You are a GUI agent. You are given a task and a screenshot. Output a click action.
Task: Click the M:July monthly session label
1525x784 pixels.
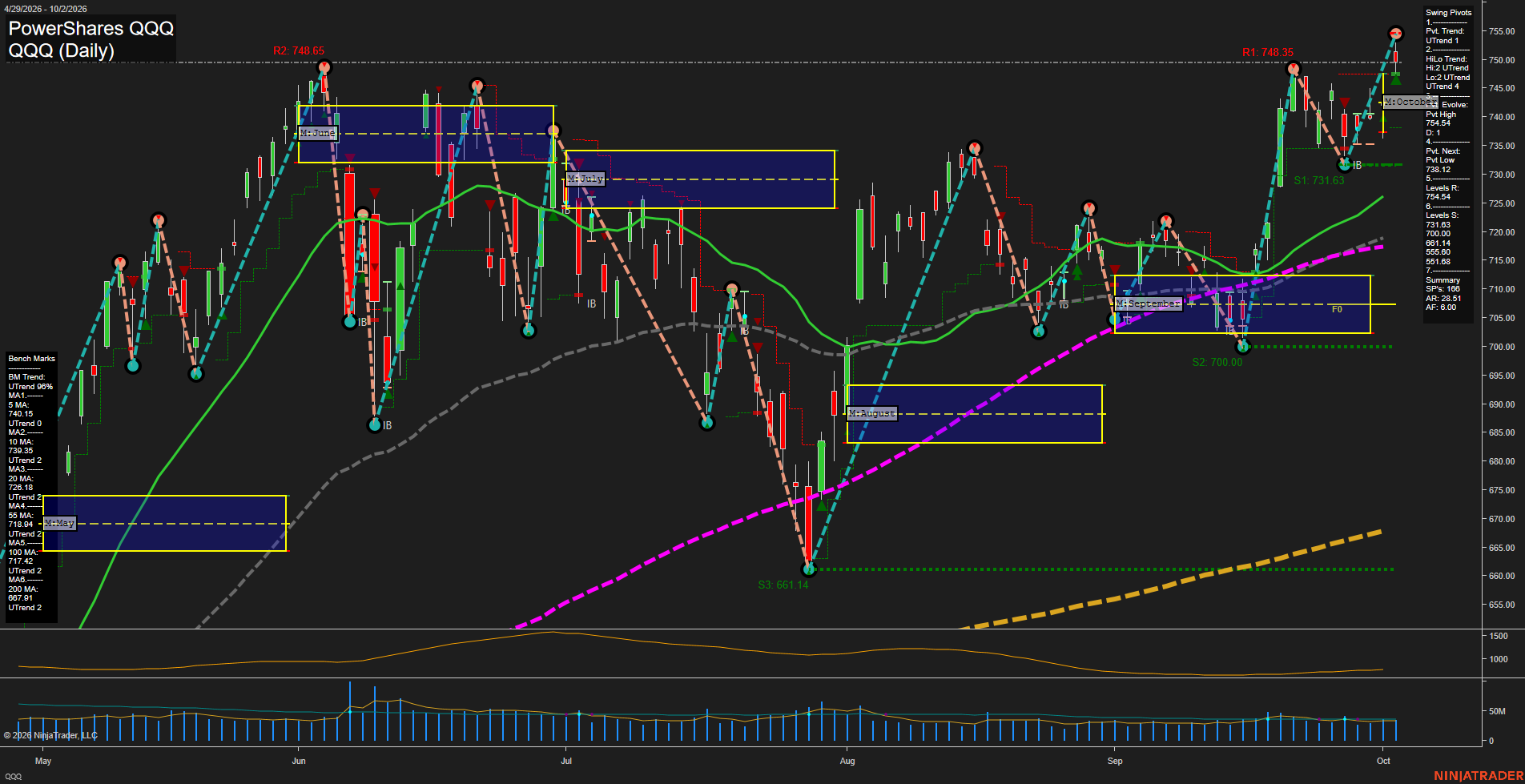click(x=585, y=179)
